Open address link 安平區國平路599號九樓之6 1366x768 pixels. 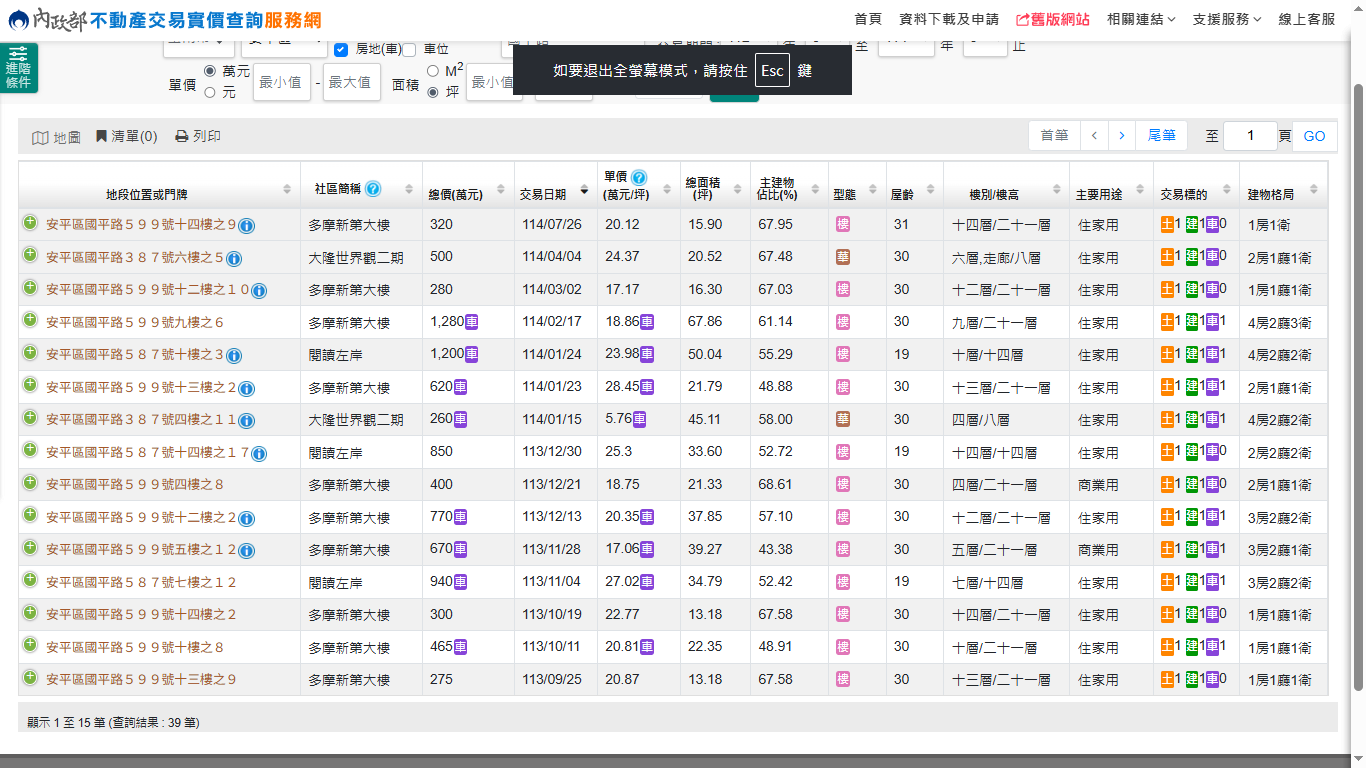click(135, 323)
